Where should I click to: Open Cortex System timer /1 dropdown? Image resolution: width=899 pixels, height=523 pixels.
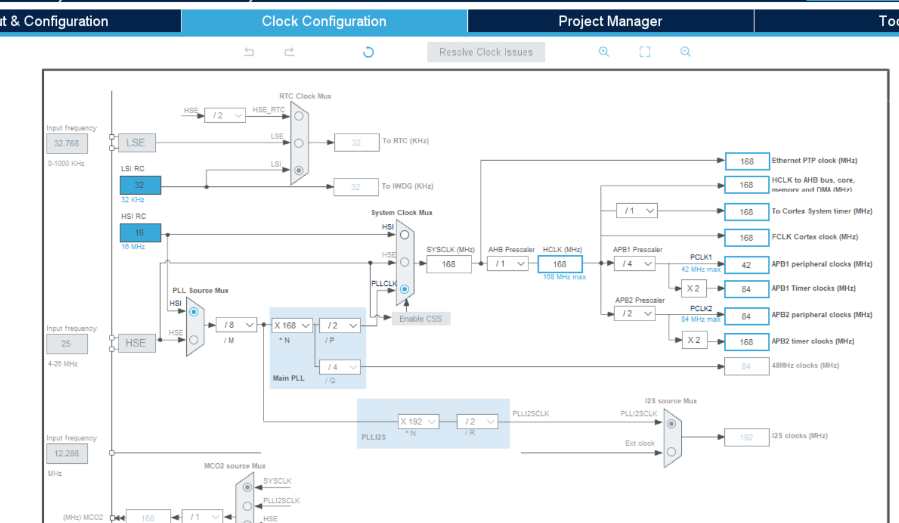[637, 211]
